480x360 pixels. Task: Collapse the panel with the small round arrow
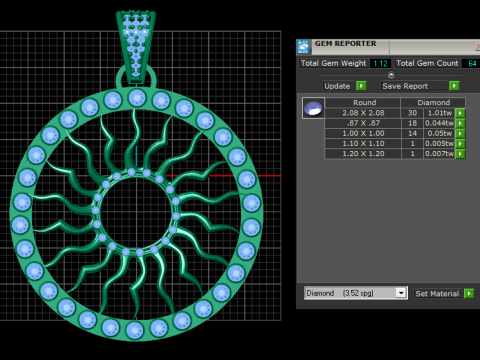[x=391, y=74]
